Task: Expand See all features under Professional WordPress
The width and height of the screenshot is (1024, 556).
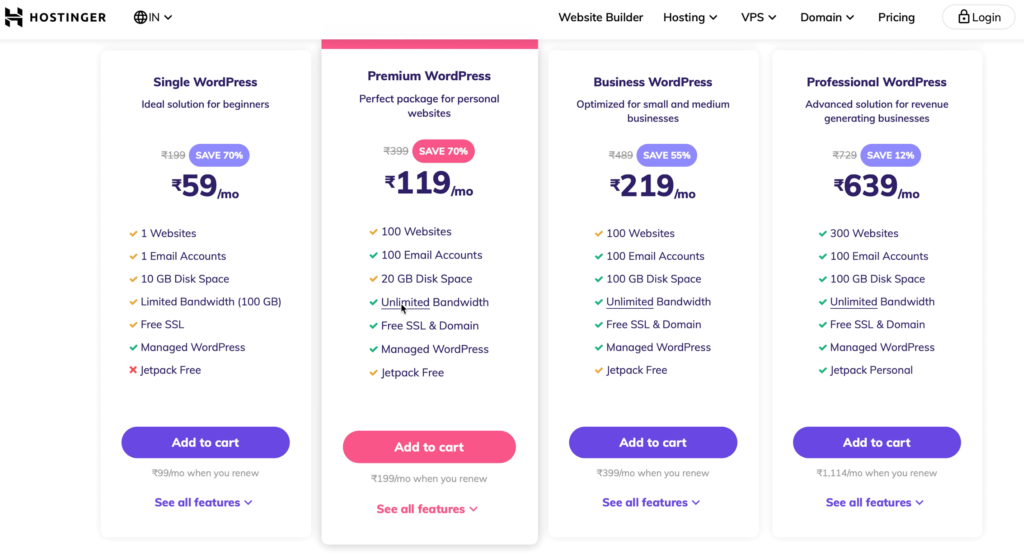Action: (x=875, y=502)
